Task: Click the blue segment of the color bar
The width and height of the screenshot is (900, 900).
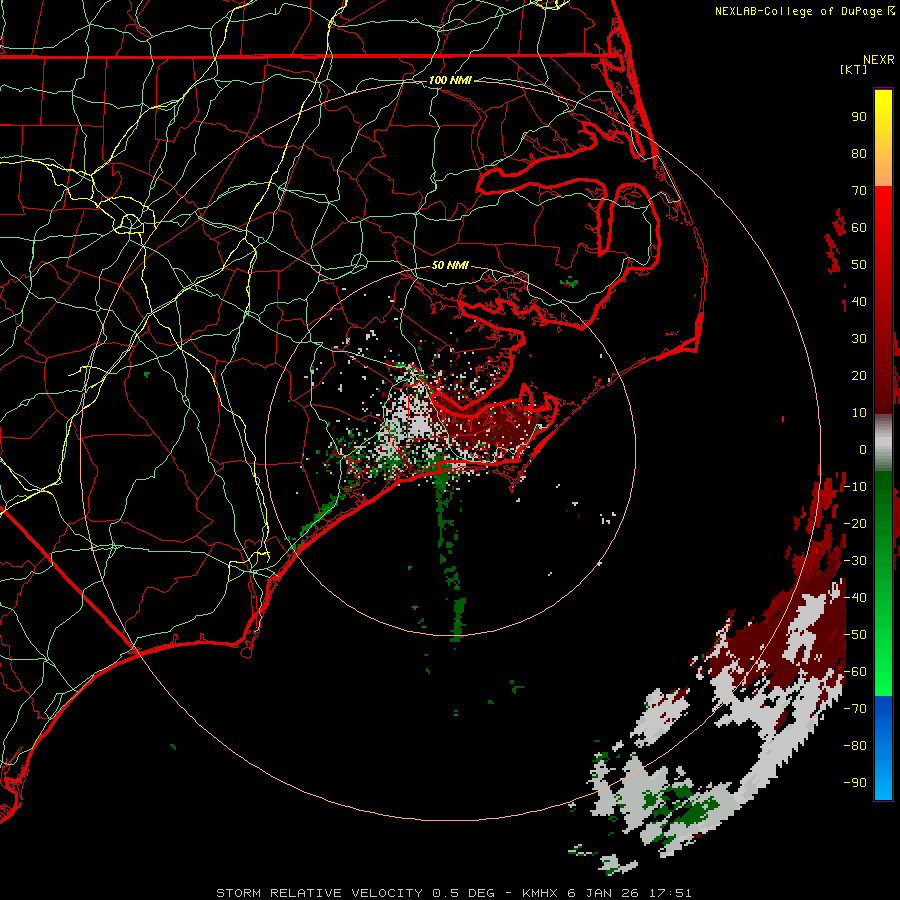Action: (x=883, y=747)
